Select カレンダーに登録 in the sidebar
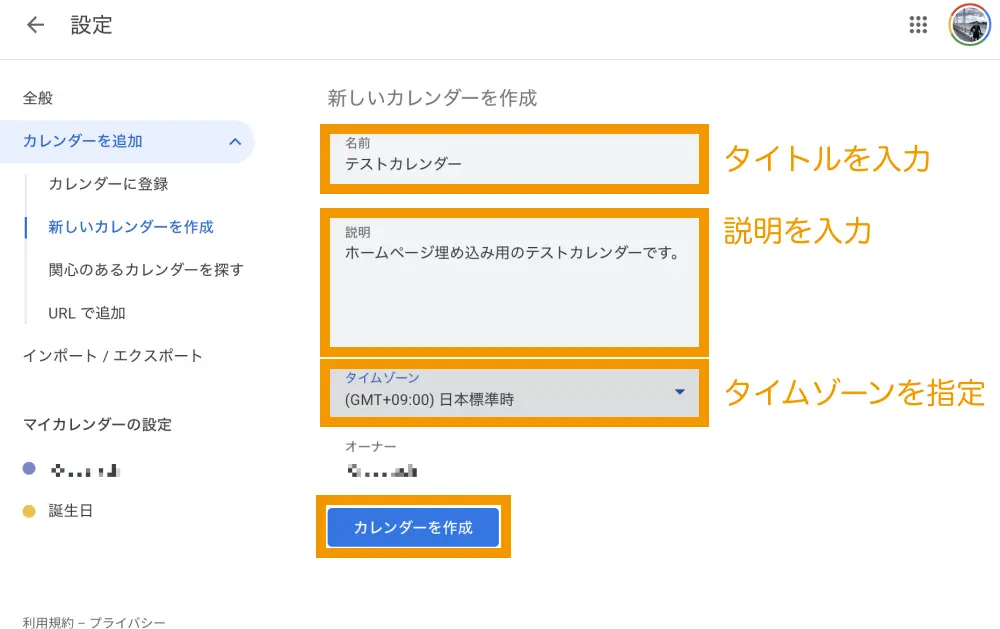Viewport: 1000px width, 629px height. (x=108, y=184)
